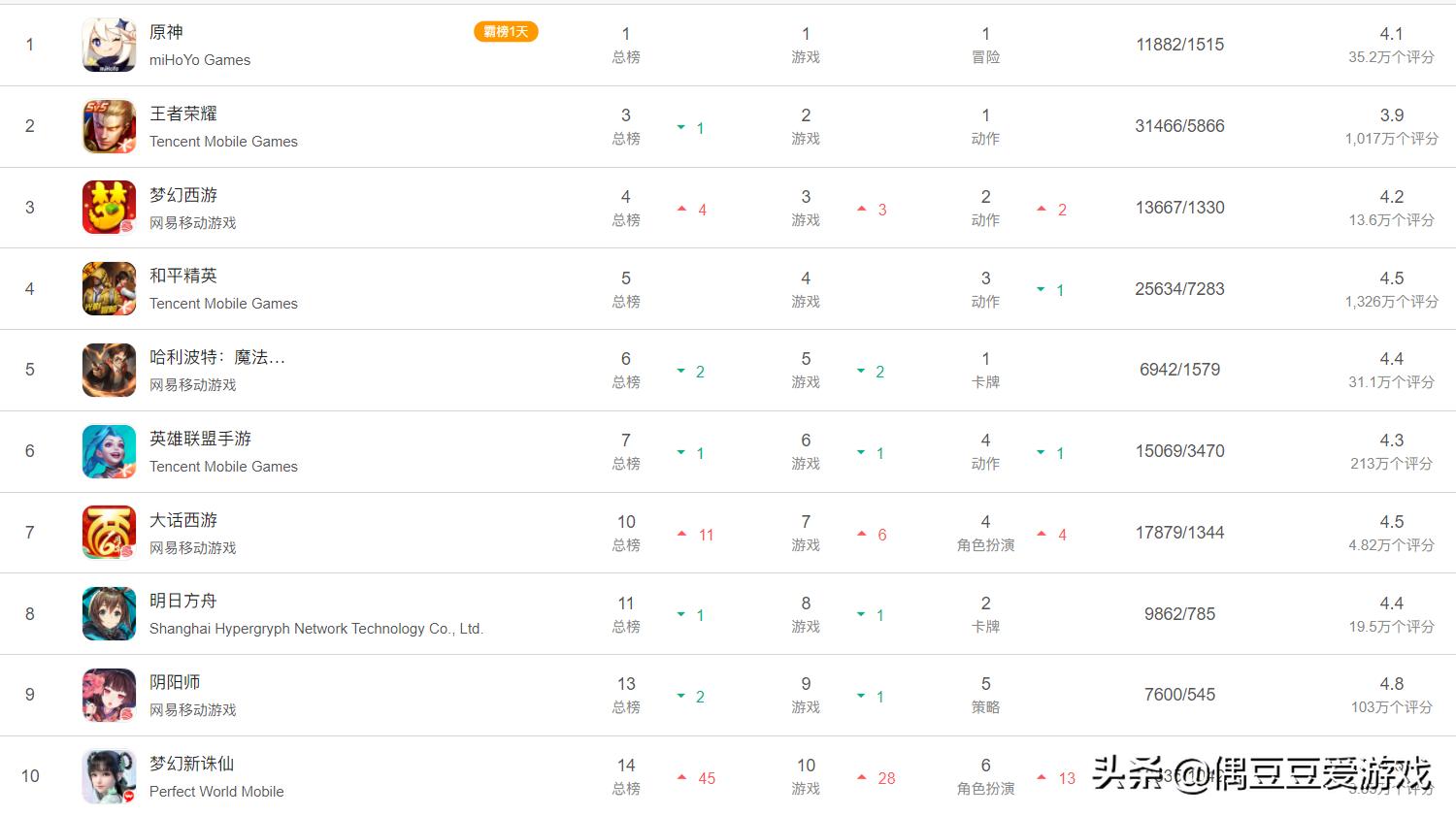Click keyword count 9862/785

tap(1180, 614)
